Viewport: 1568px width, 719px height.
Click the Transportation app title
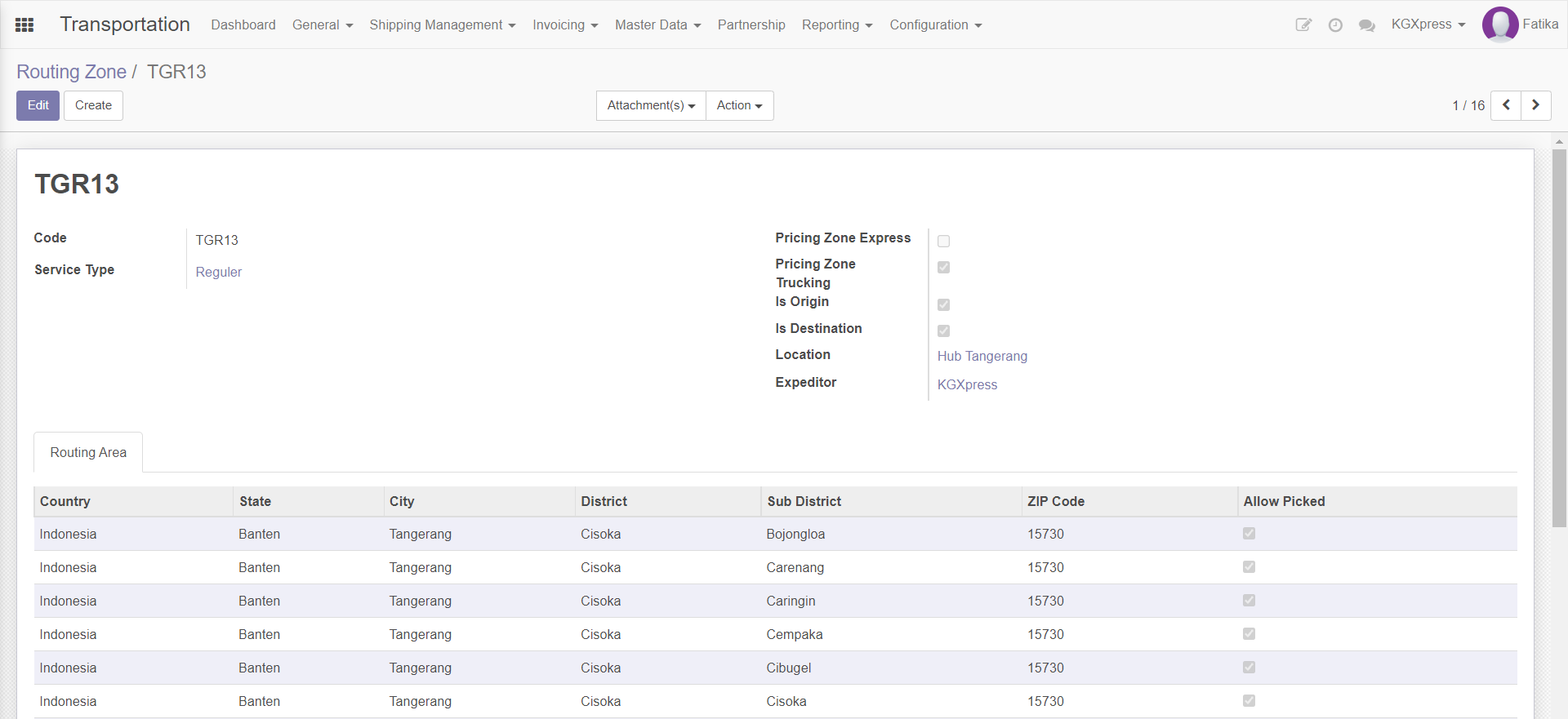125,24
